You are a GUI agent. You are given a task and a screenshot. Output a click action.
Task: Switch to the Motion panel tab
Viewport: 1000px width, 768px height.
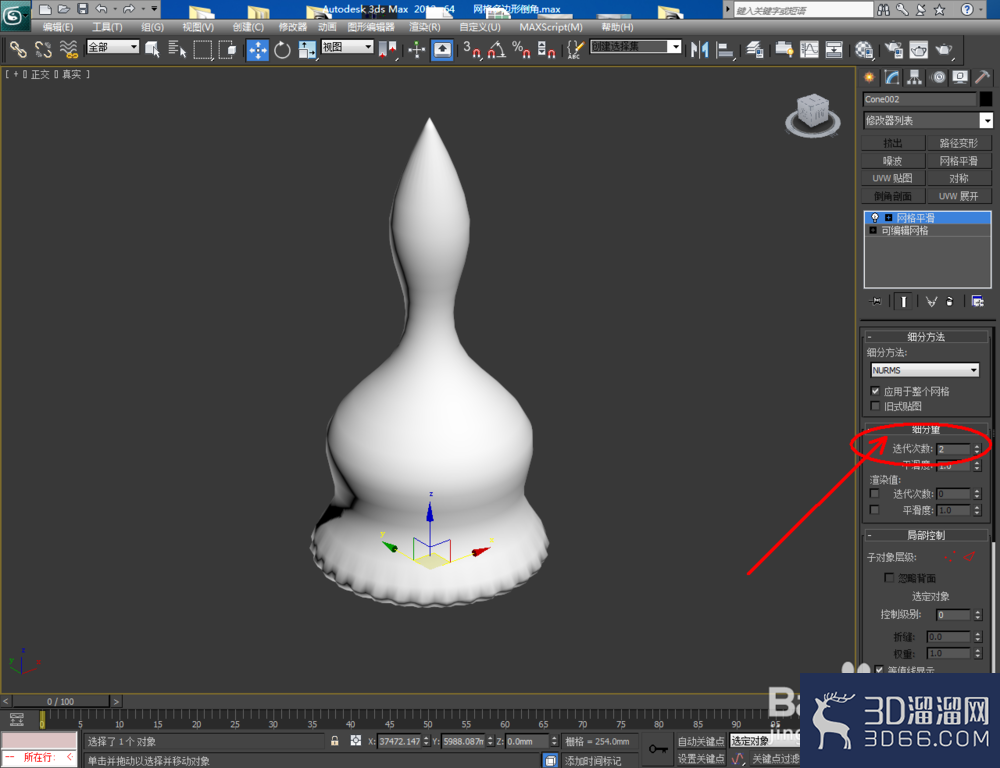tap(938, 78)
